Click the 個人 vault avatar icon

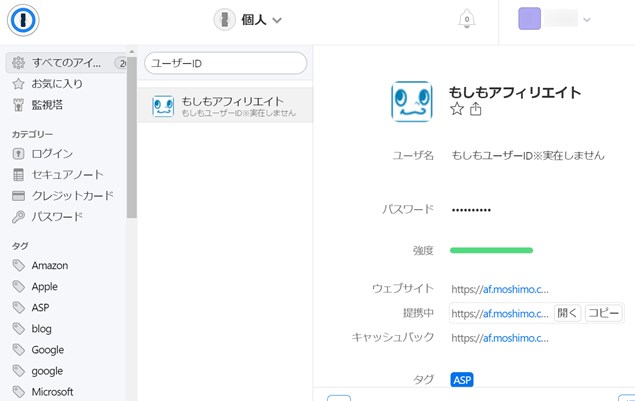pos(224,19)
